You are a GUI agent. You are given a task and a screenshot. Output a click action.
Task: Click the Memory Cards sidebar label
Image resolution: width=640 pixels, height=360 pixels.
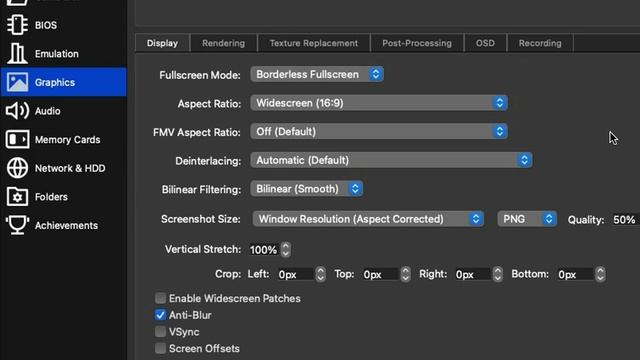67,140
